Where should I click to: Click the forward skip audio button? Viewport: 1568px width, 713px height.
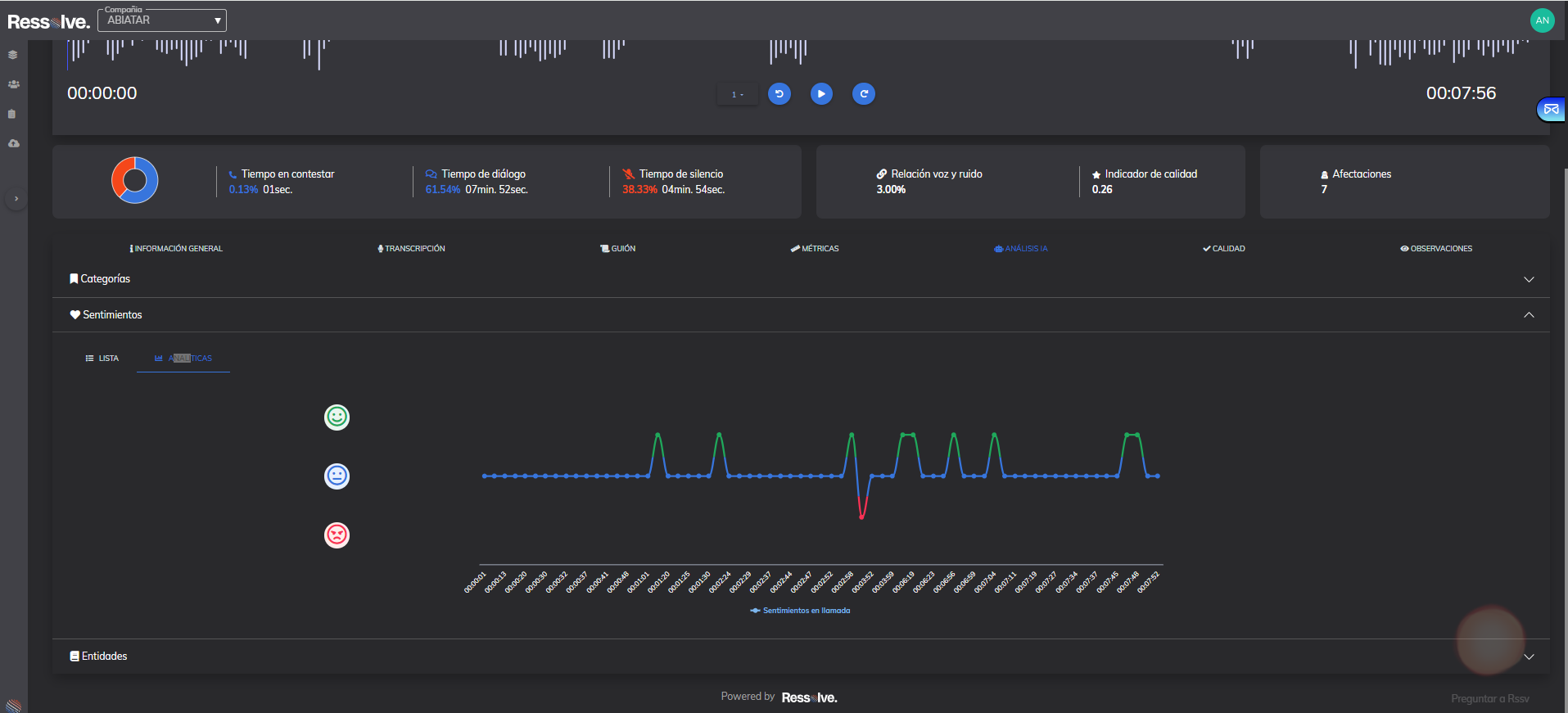click(x=864, y=94)
